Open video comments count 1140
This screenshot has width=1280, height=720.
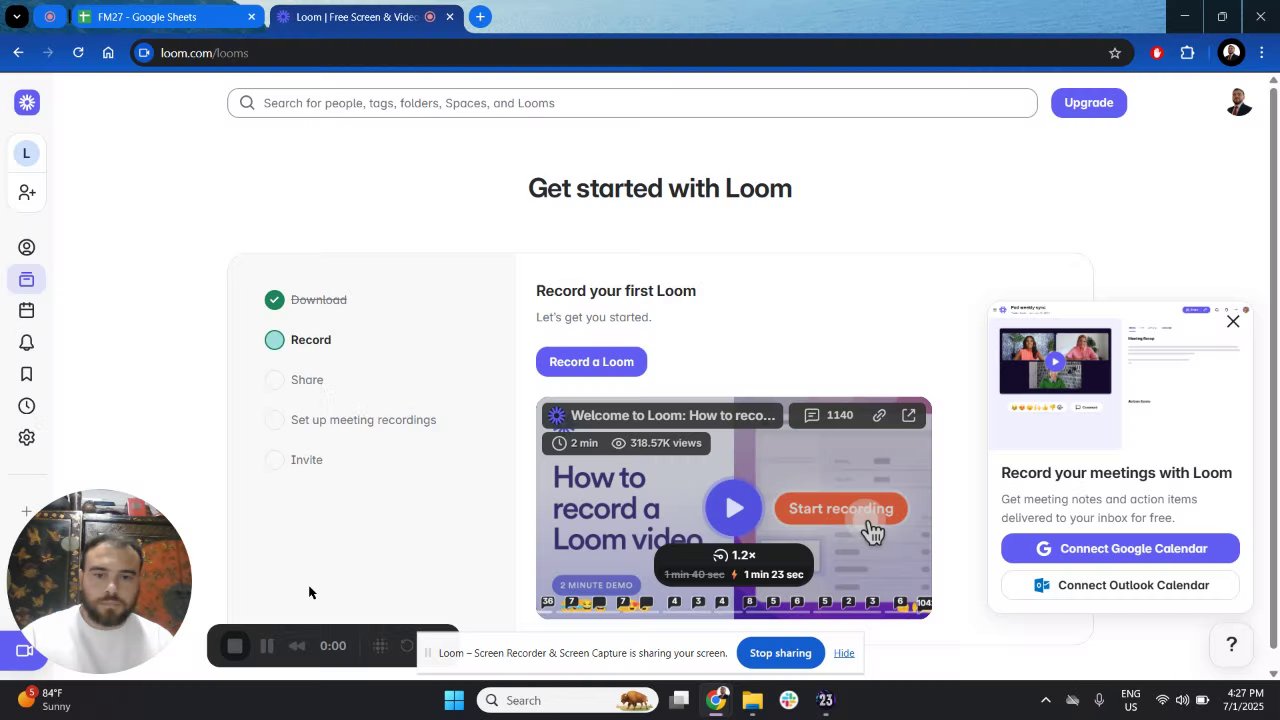tap(829, 415)
